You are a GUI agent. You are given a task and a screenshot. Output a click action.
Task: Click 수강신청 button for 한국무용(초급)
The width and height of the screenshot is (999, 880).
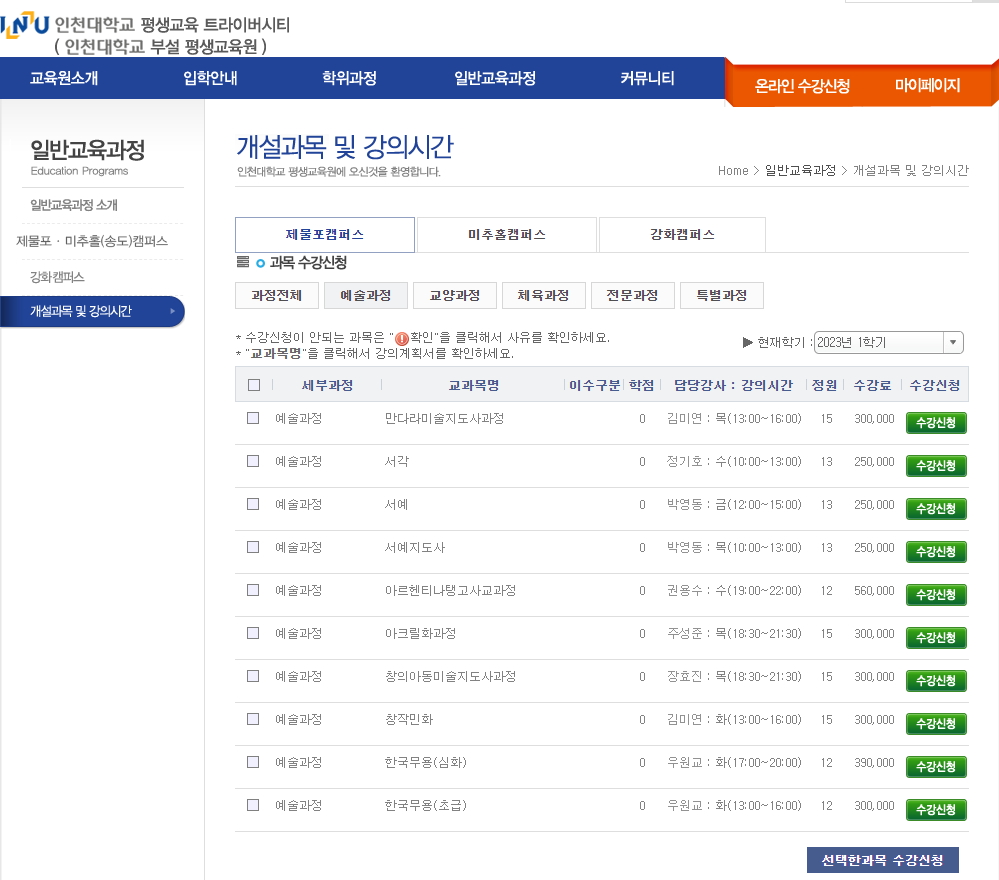pos(936,810)
